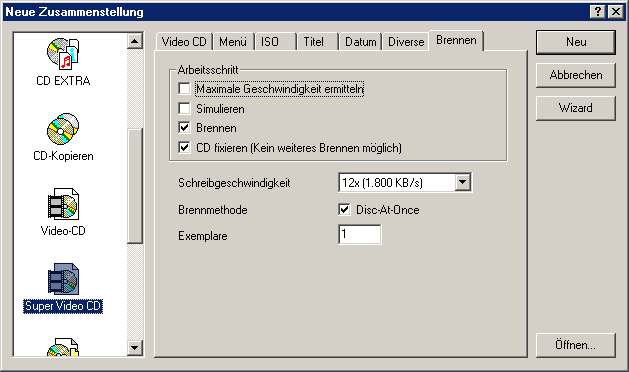
Task: Switch to the Video CD tab
Action: tap(184, 42)
